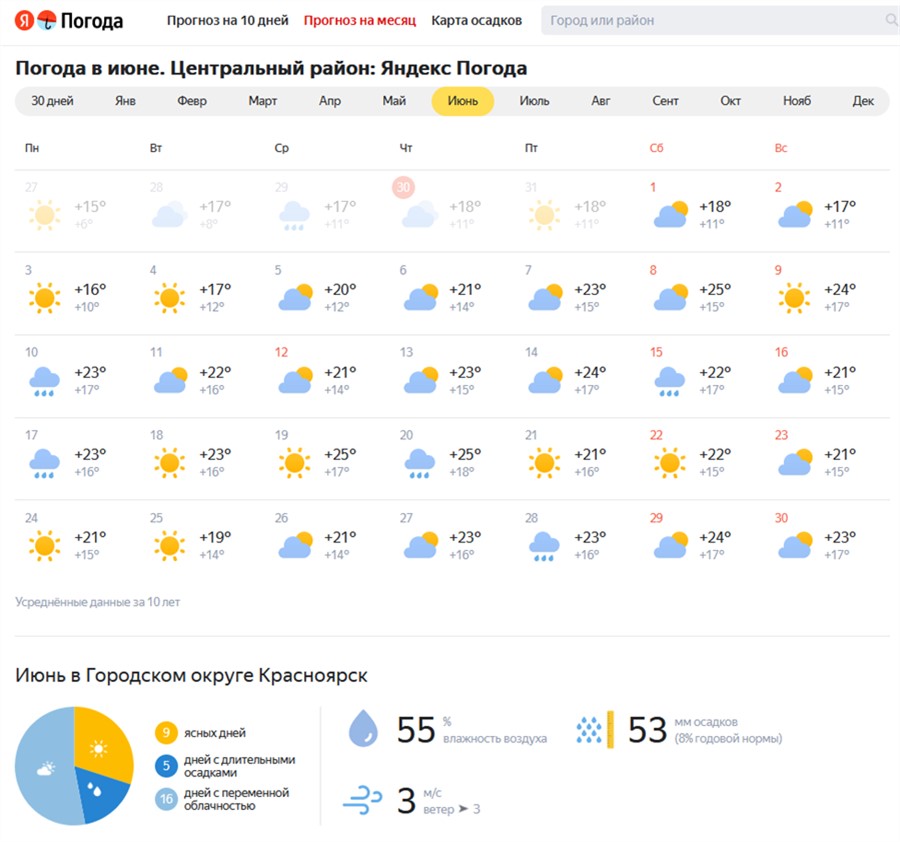Click Усреднённые данные за 10 лет note
Viewport: 900px width, 842px height.
click(98, 602)
